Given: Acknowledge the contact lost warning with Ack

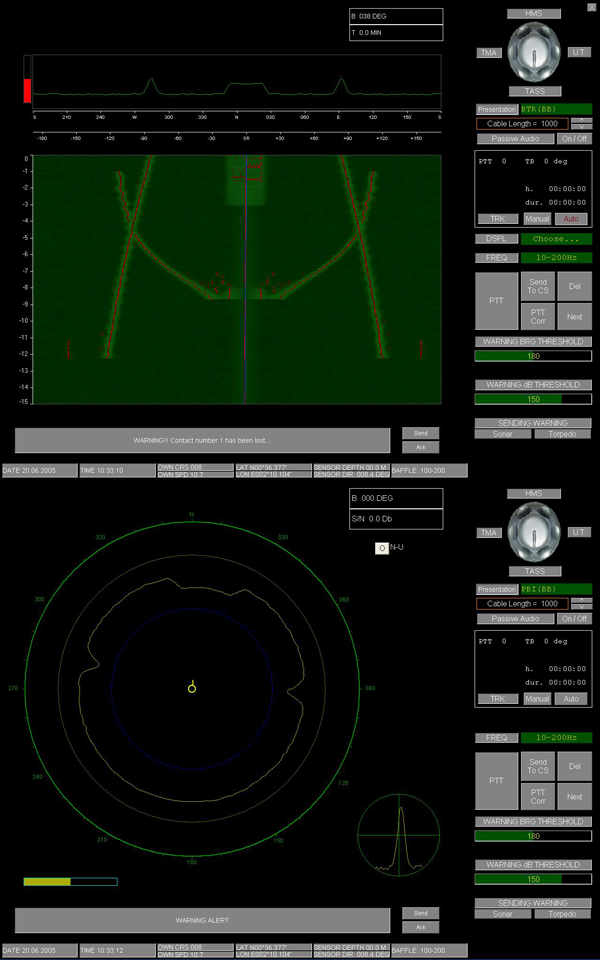Looking at the screenshot, I should (x=420, y=447).
